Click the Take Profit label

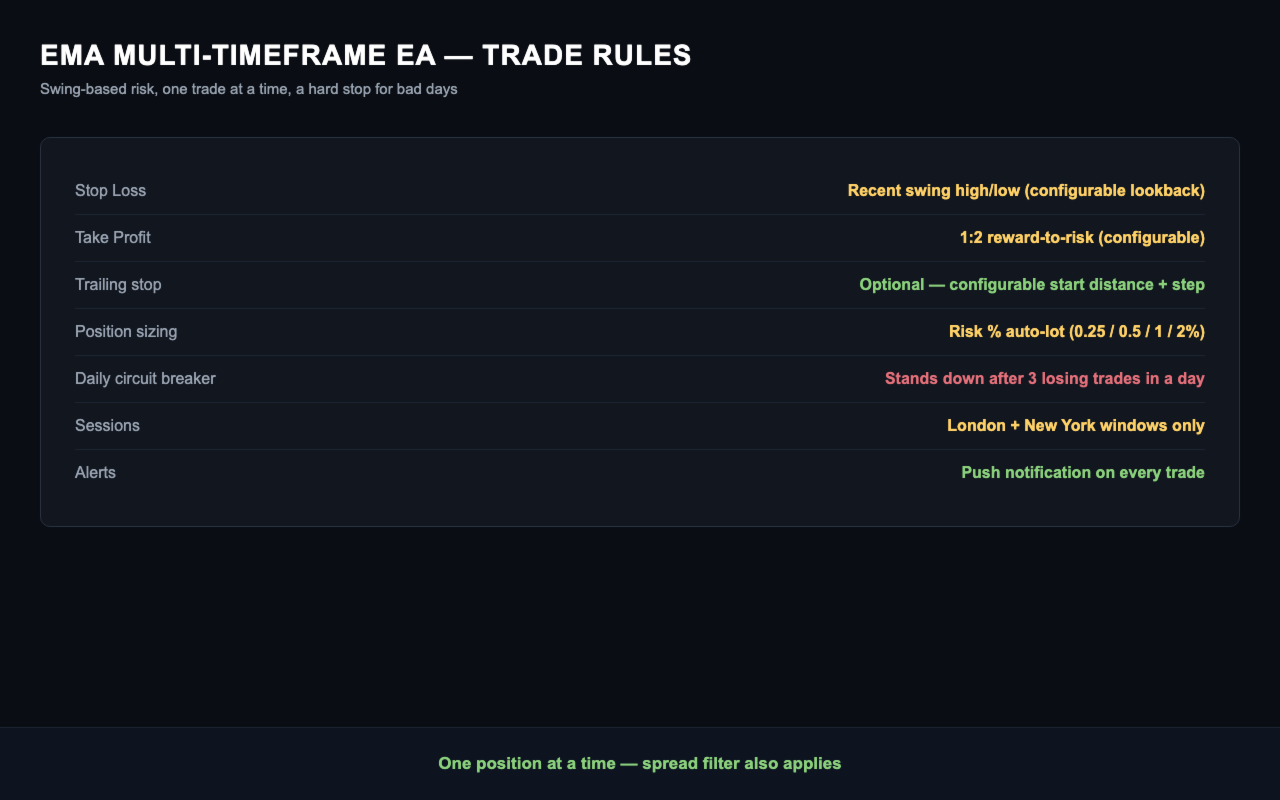point(113,238)
